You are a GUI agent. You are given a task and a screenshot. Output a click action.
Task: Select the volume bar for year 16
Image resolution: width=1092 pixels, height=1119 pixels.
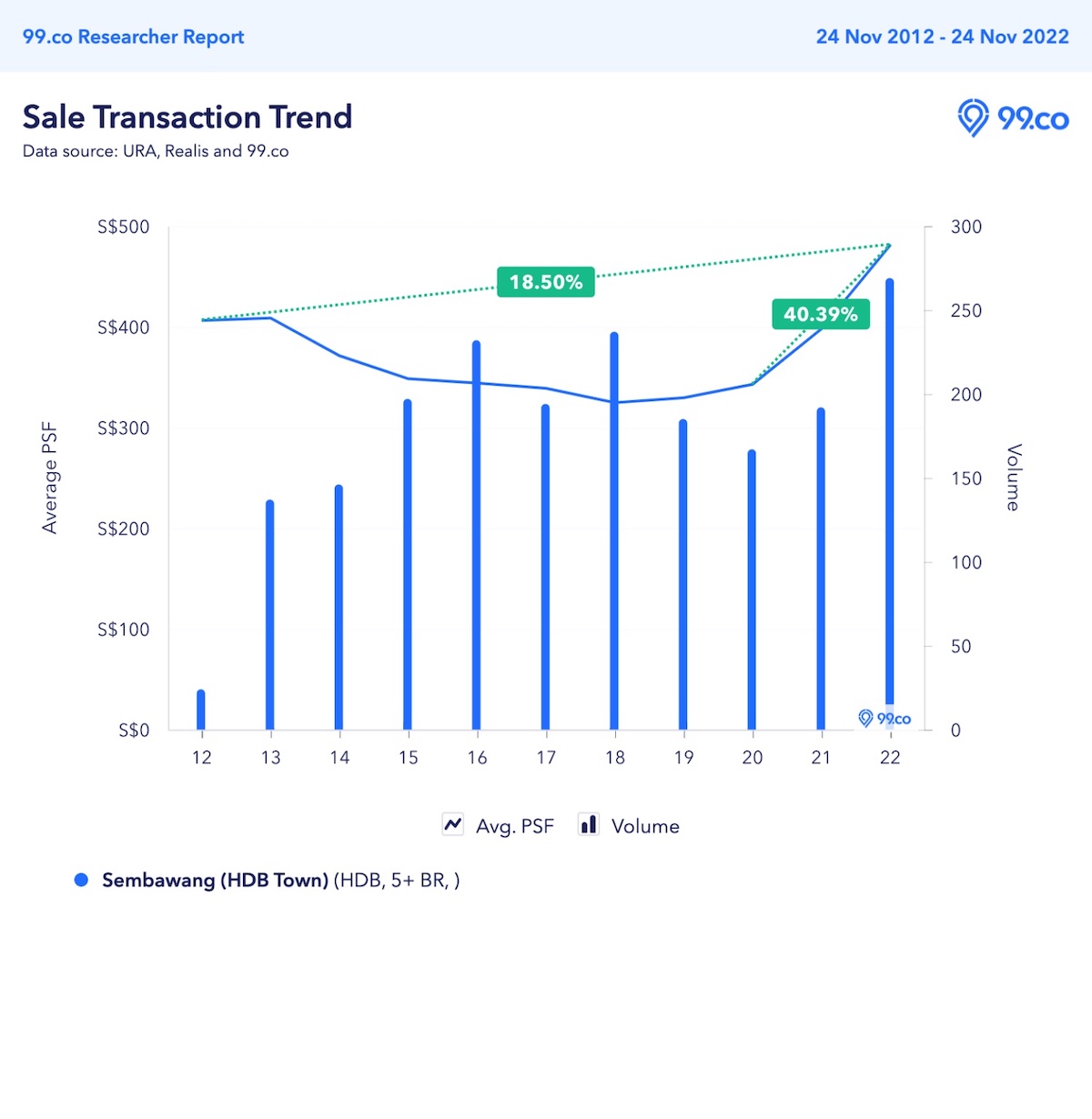tap(476, 537)
